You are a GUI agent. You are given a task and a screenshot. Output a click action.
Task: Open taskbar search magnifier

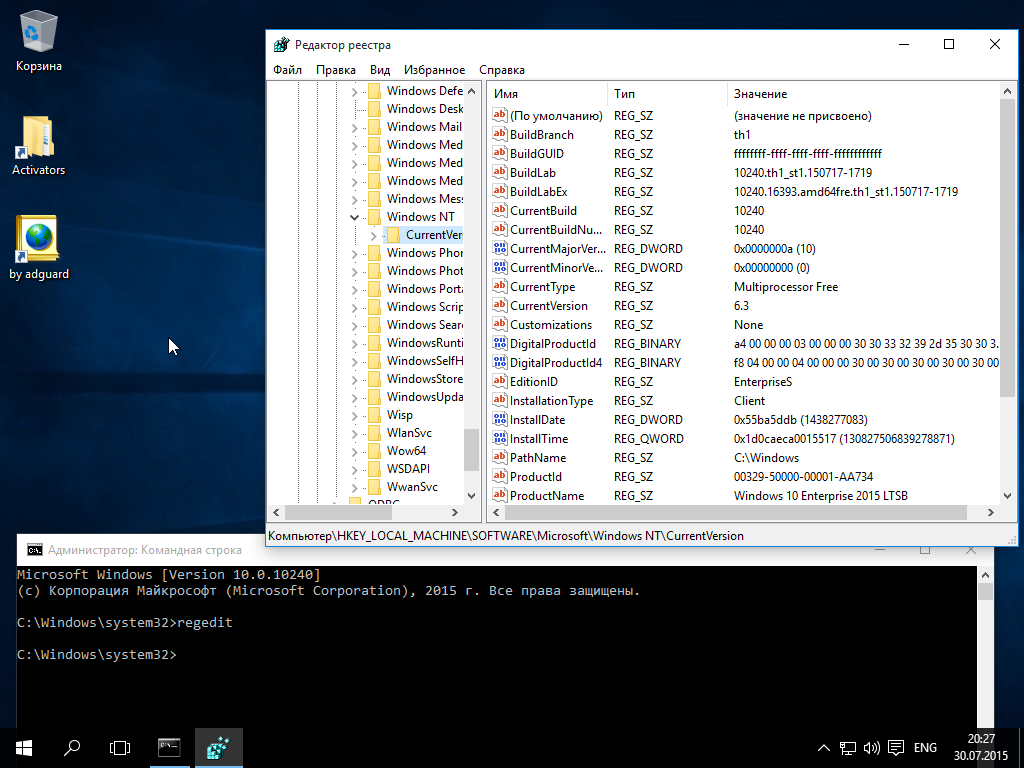72,748
